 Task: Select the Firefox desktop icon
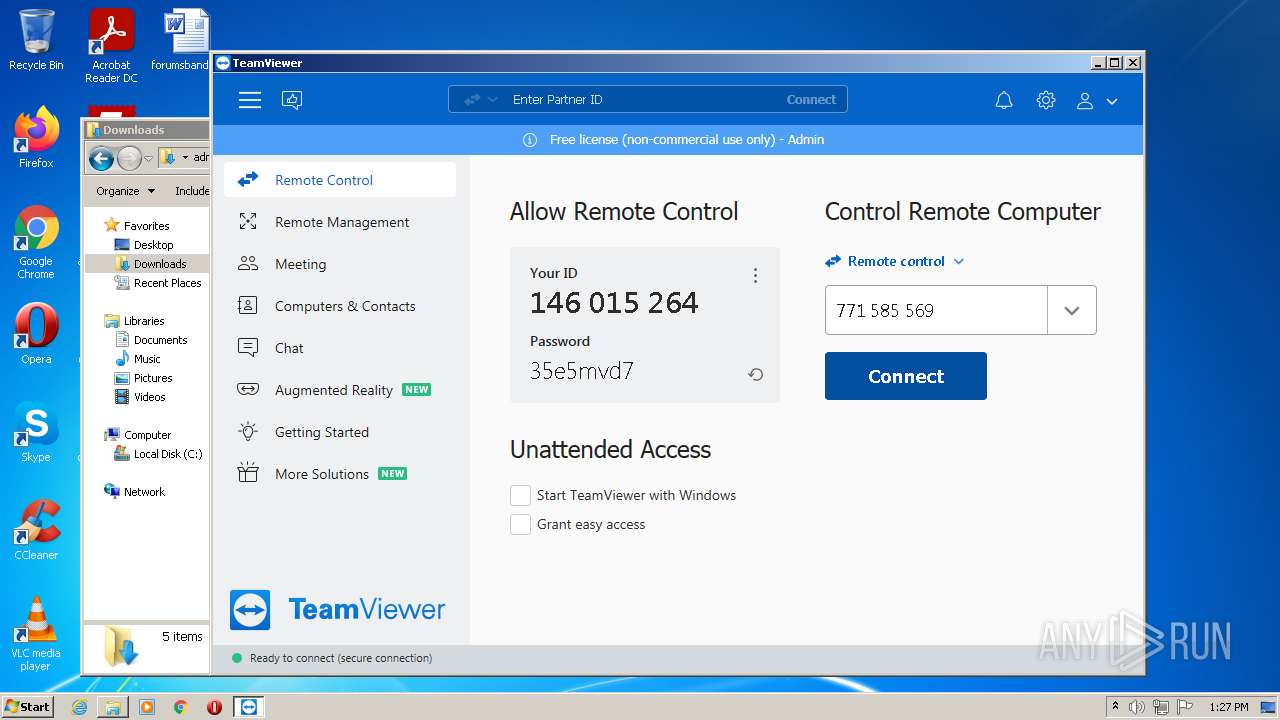36,138
